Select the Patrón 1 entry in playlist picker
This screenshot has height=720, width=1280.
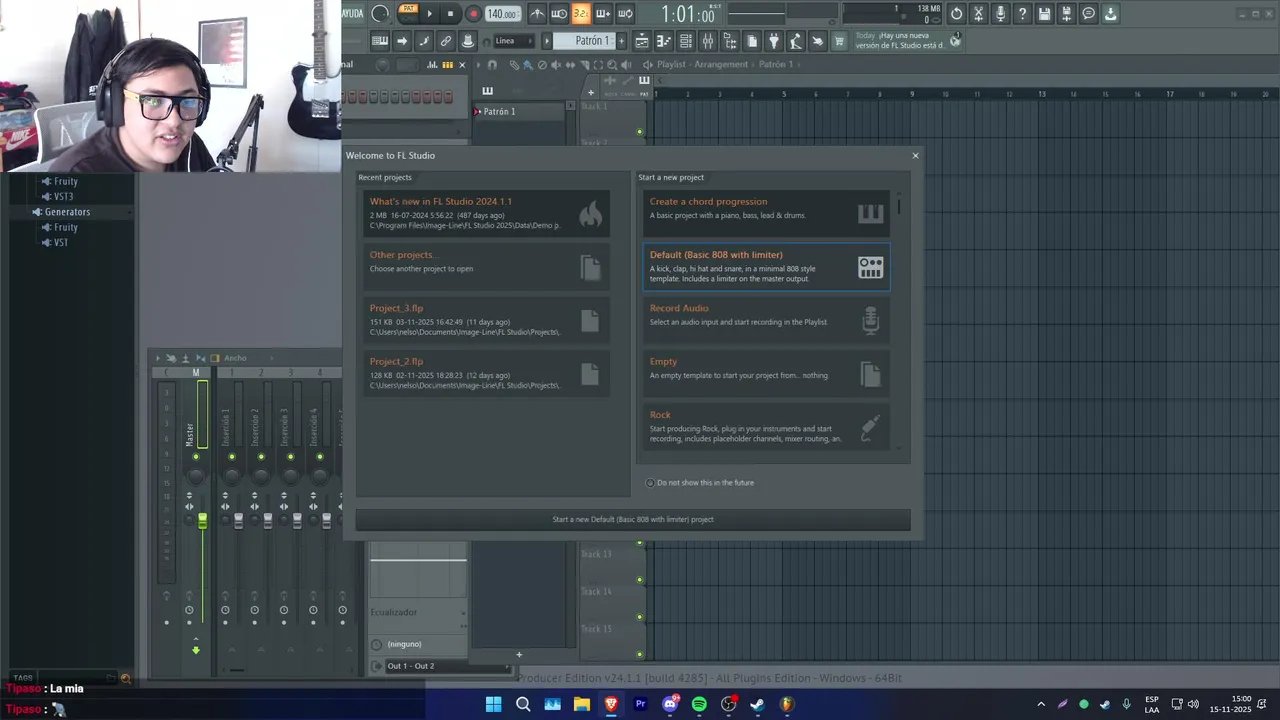[x=518, y=111]
